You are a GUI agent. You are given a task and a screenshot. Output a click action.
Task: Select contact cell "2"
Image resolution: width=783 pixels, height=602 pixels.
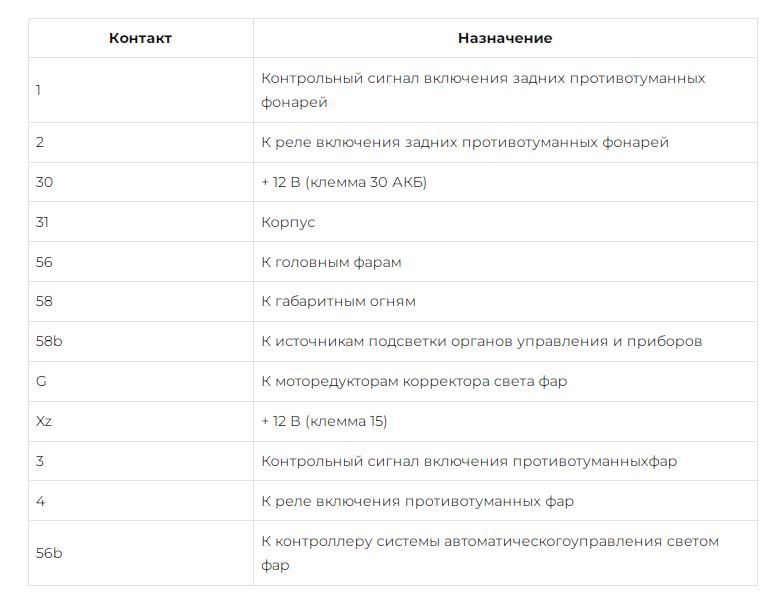(39, 142)
